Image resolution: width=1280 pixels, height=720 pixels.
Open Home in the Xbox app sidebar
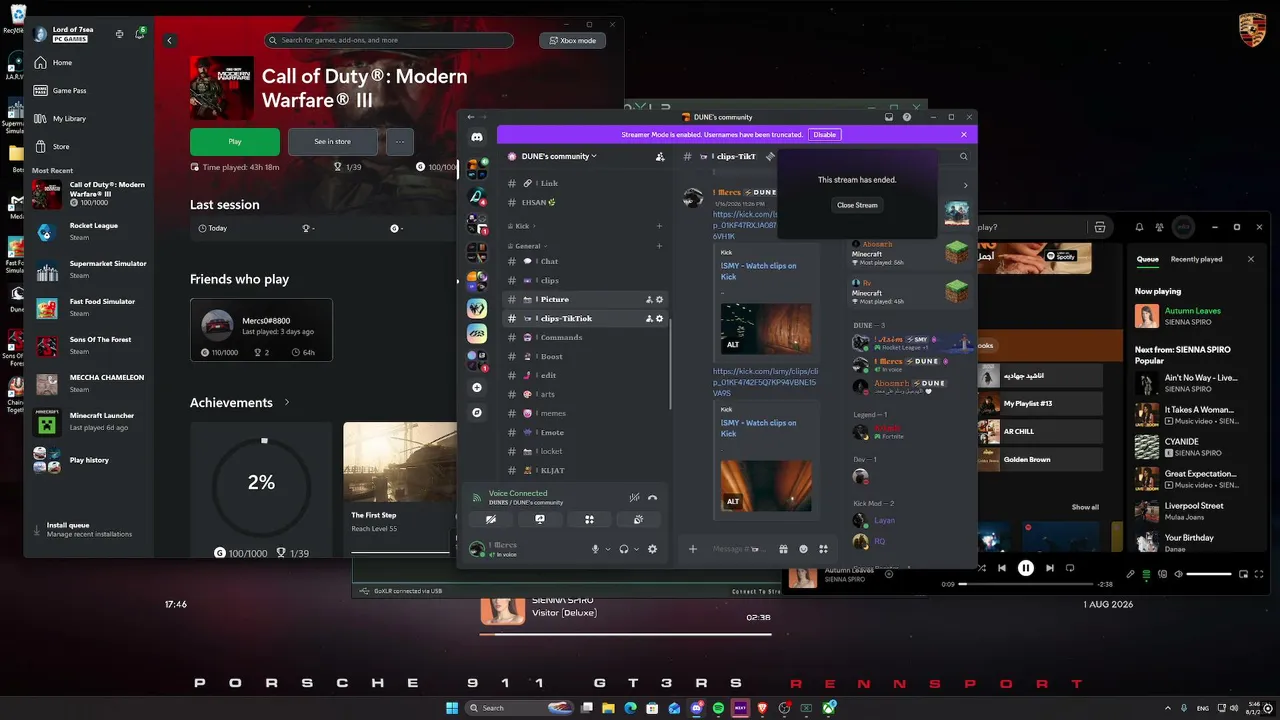[62, 63]
